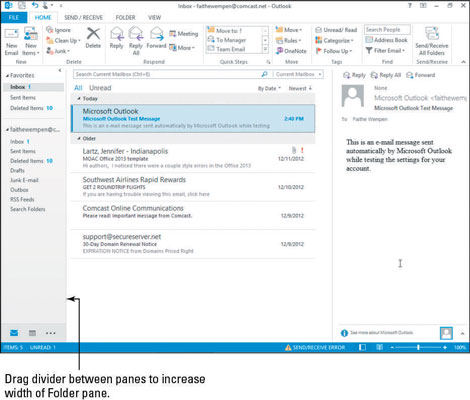
Task: Click the Undo icon in title bar
Action: pyautogui.click(x=35, y=5)
